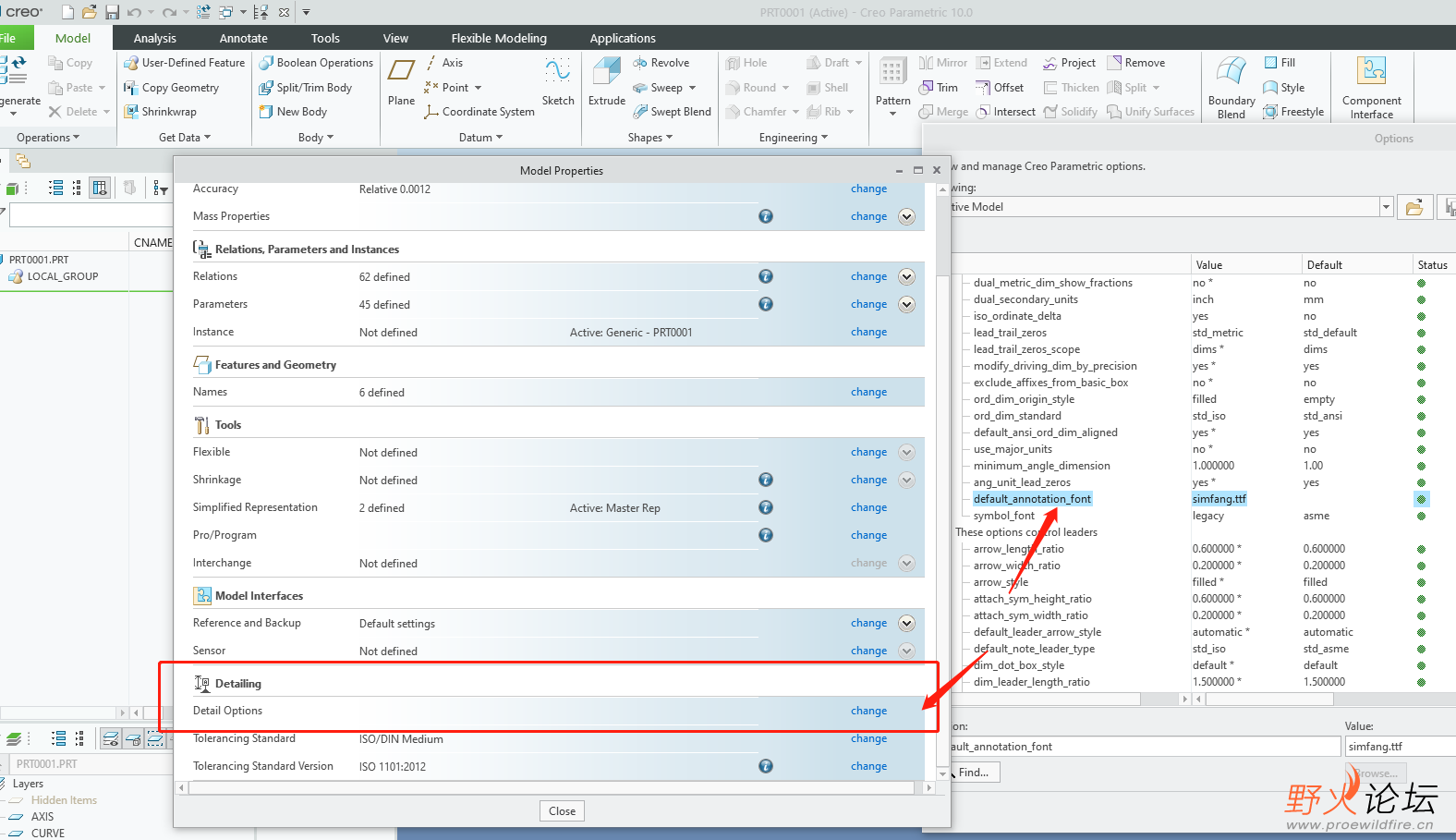Expand the Parameters row chevron

pos(907,304)
